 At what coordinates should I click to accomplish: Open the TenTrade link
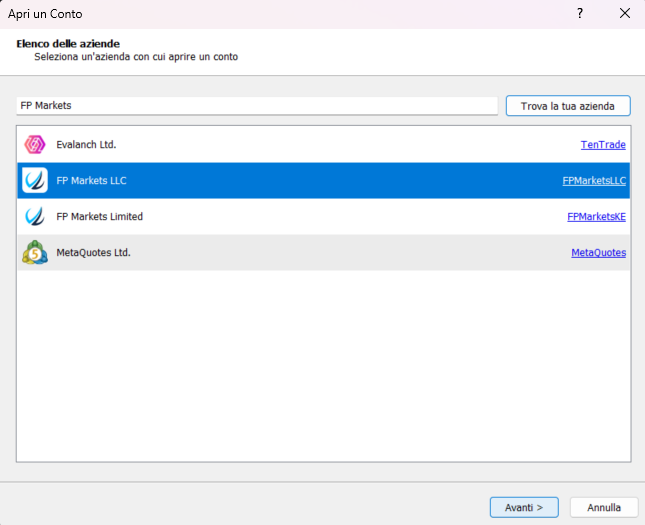point(603,145)
